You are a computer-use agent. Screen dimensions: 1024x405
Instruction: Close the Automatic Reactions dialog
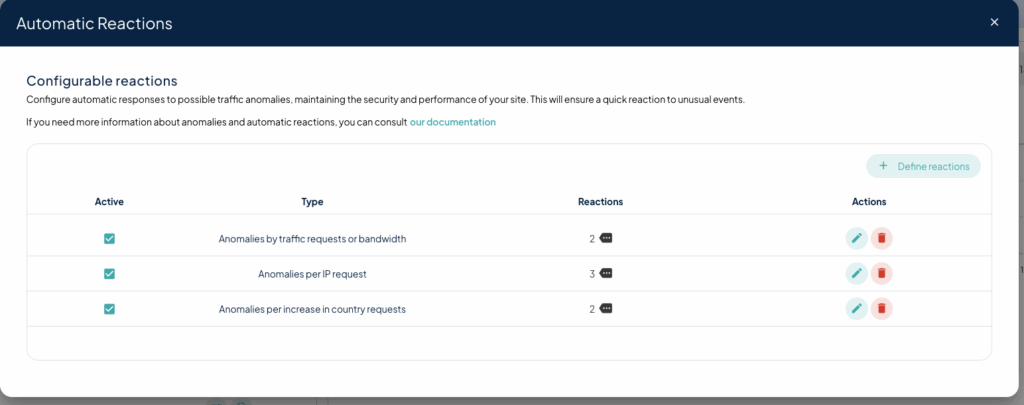pyautogui.click(x=994, y=22)
